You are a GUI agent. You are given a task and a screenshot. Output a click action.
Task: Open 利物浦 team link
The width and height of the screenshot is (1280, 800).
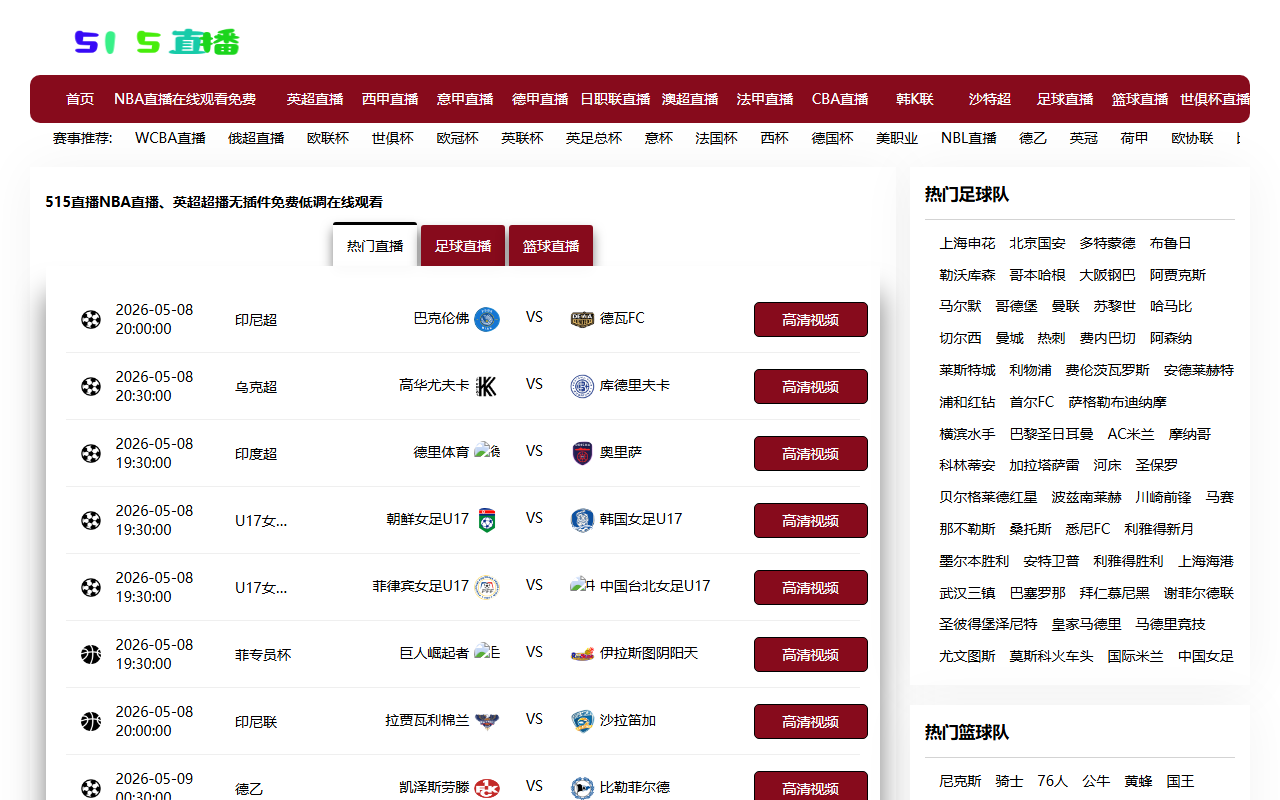pyautogui.click(x=1030, y=370)
